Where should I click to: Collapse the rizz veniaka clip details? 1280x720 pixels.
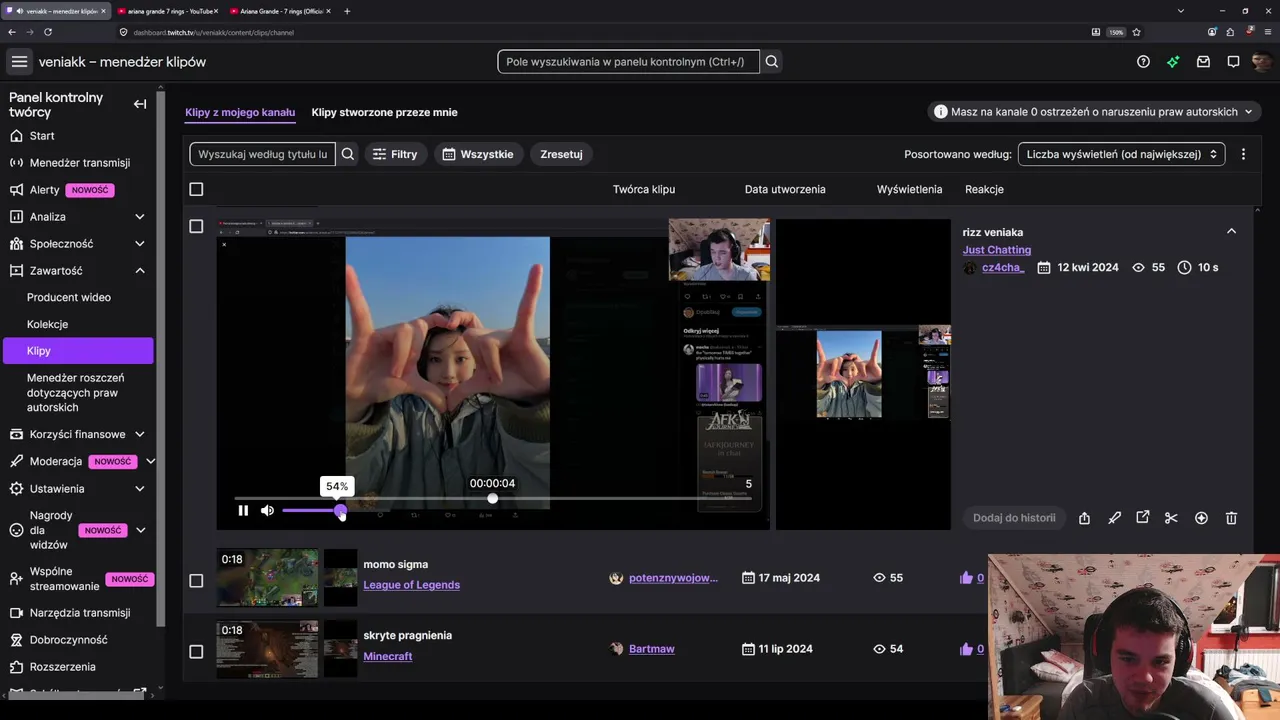[1231, 232]
